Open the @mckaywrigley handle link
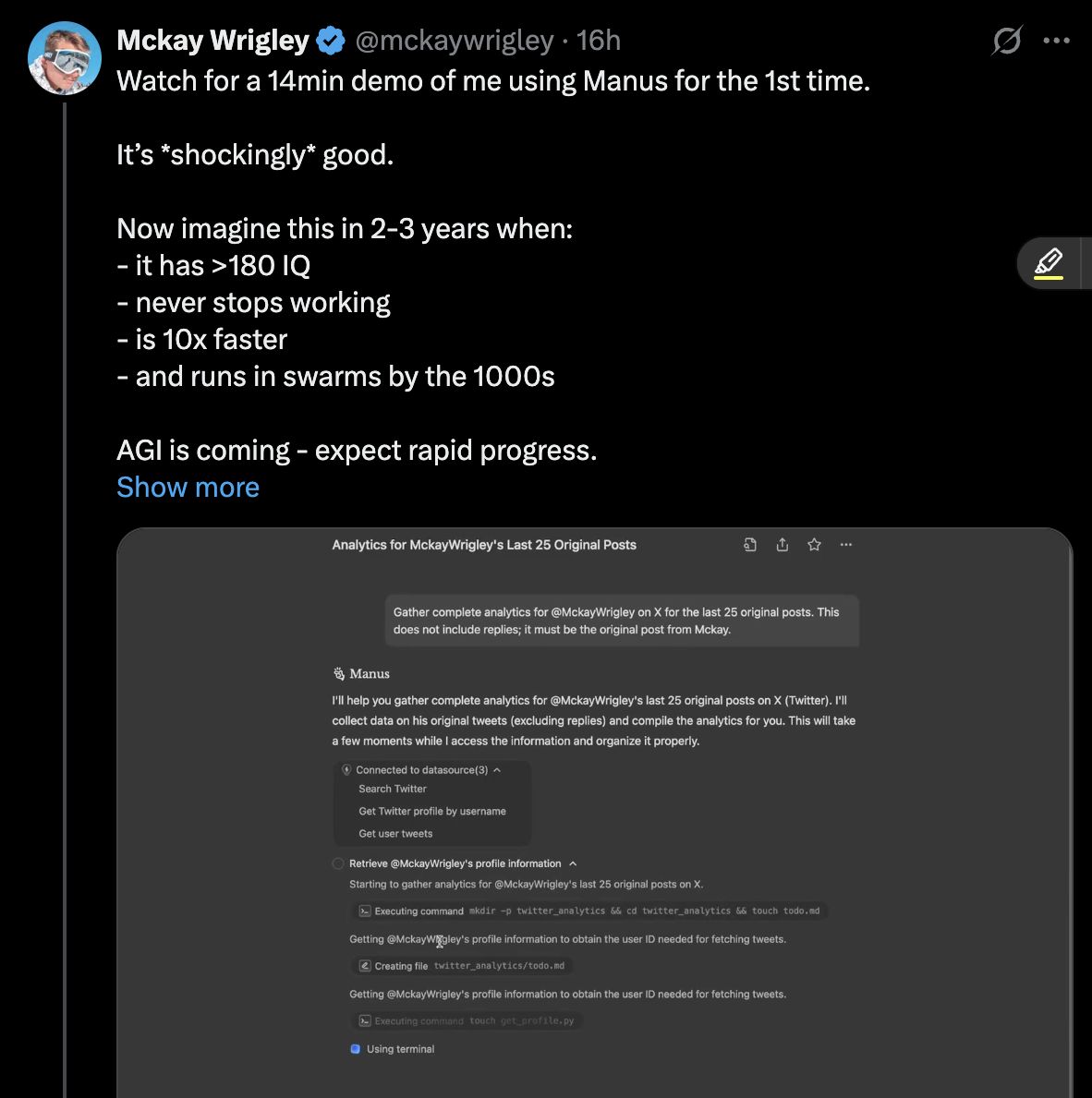 [x=455, y=41]
